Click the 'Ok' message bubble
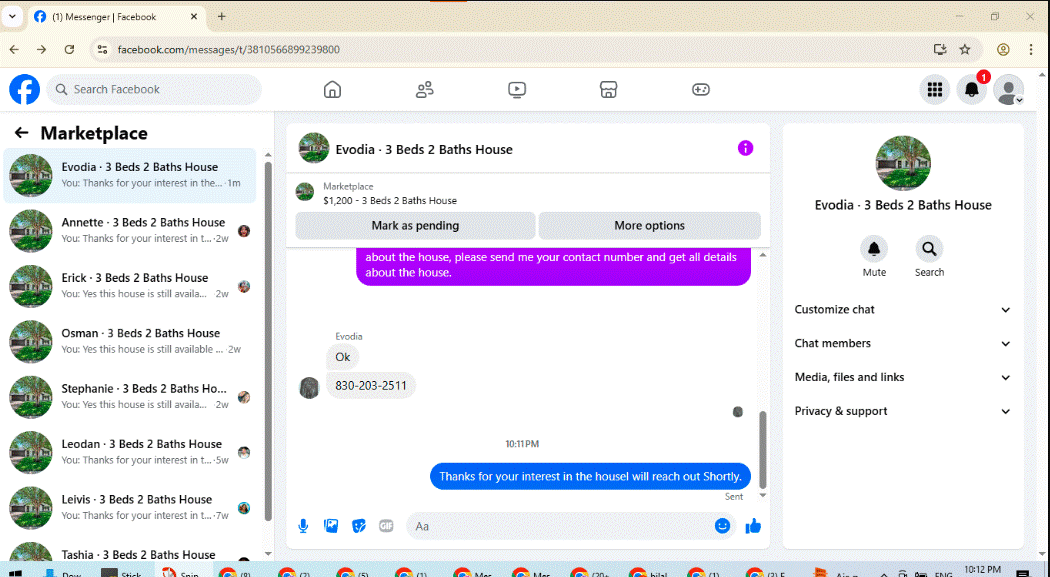The image size is (1050, 577). pos(343,357)
